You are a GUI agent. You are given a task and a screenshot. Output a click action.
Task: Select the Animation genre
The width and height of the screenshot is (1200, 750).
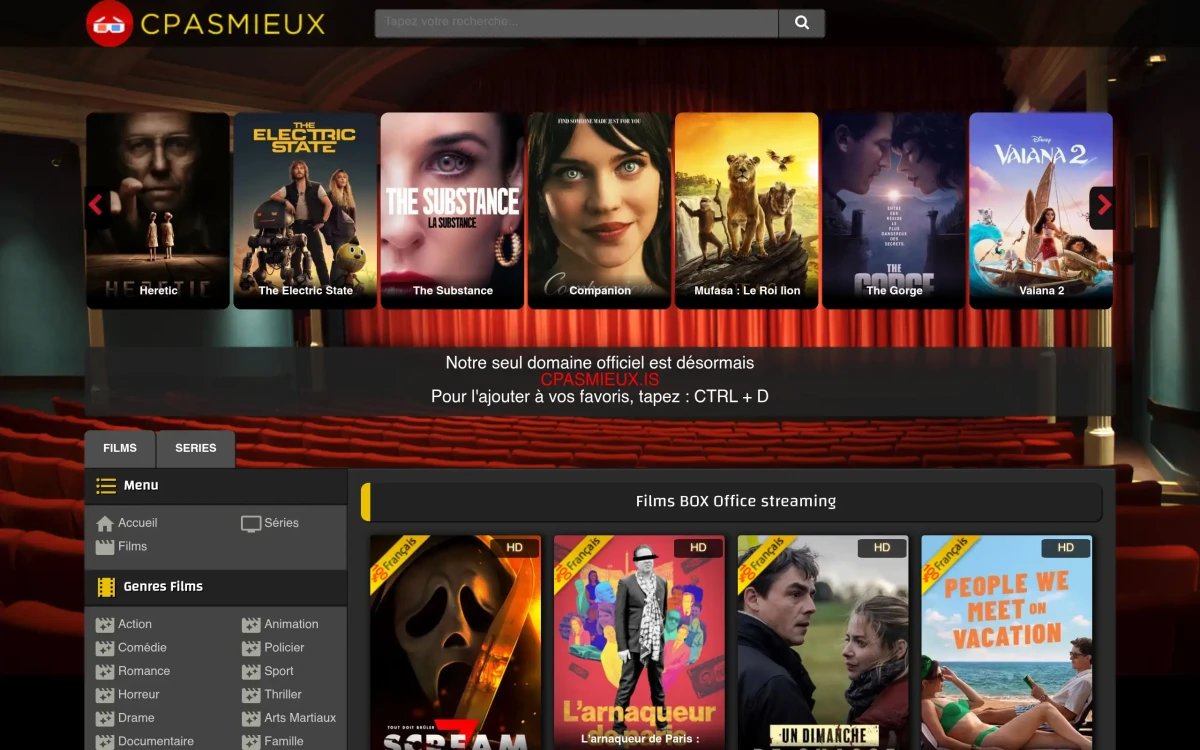click(292, 624)
